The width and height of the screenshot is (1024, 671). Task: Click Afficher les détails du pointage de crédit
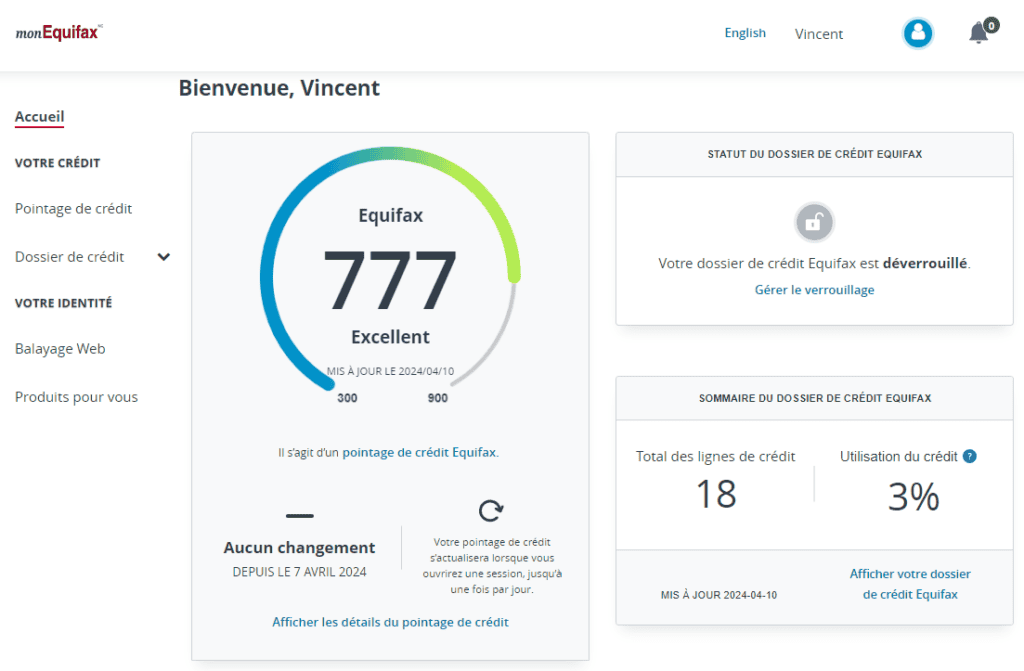(x=390, y=622)
